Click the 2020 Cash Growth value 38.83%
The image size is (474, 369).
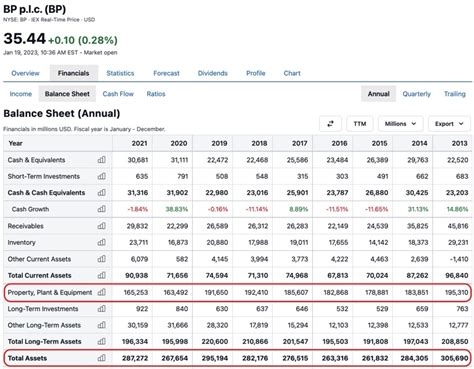(x=177, y=209)
